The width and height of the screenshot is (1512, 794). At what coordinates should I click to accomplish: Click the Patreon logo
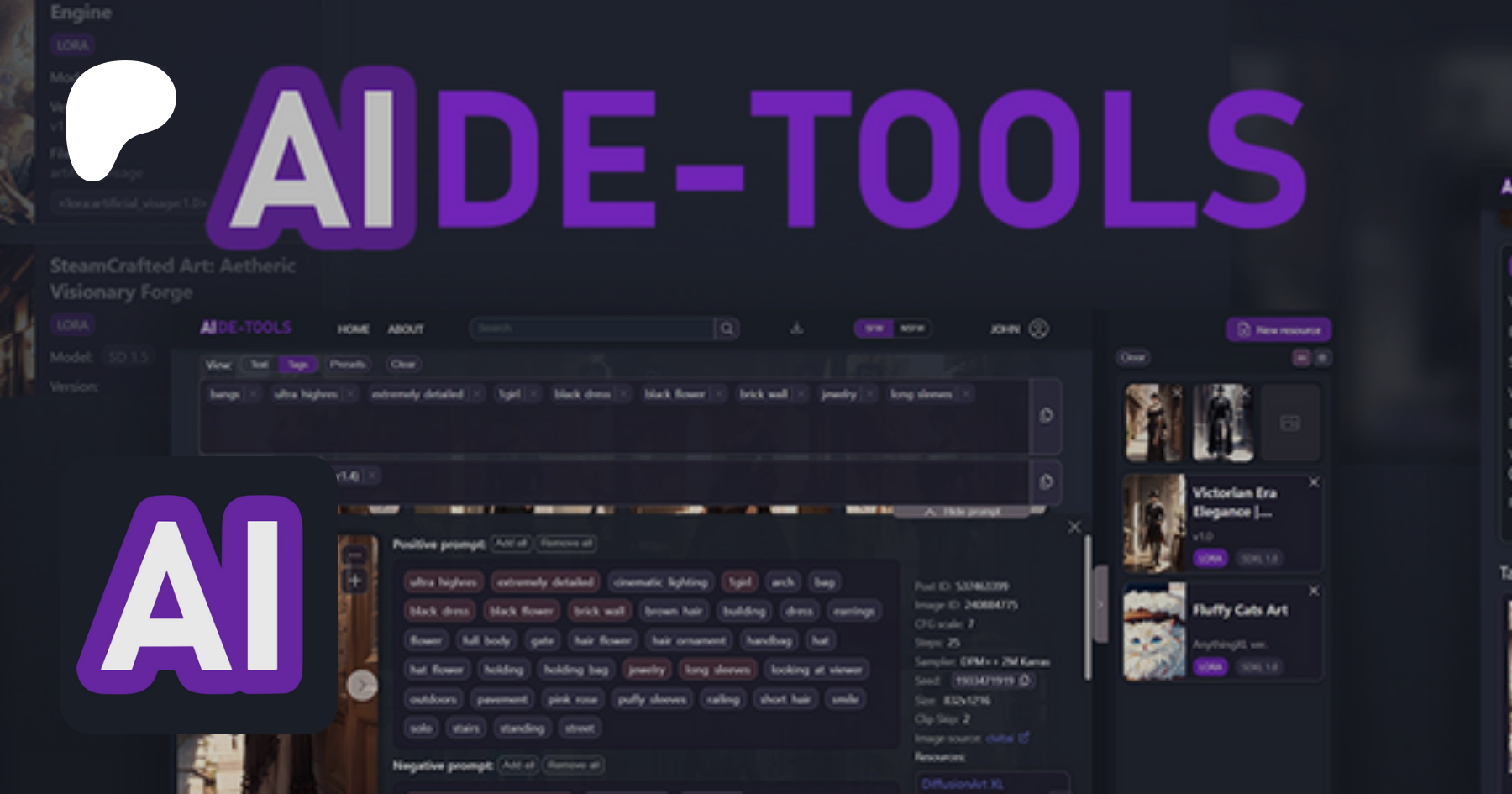click(120, 119)
